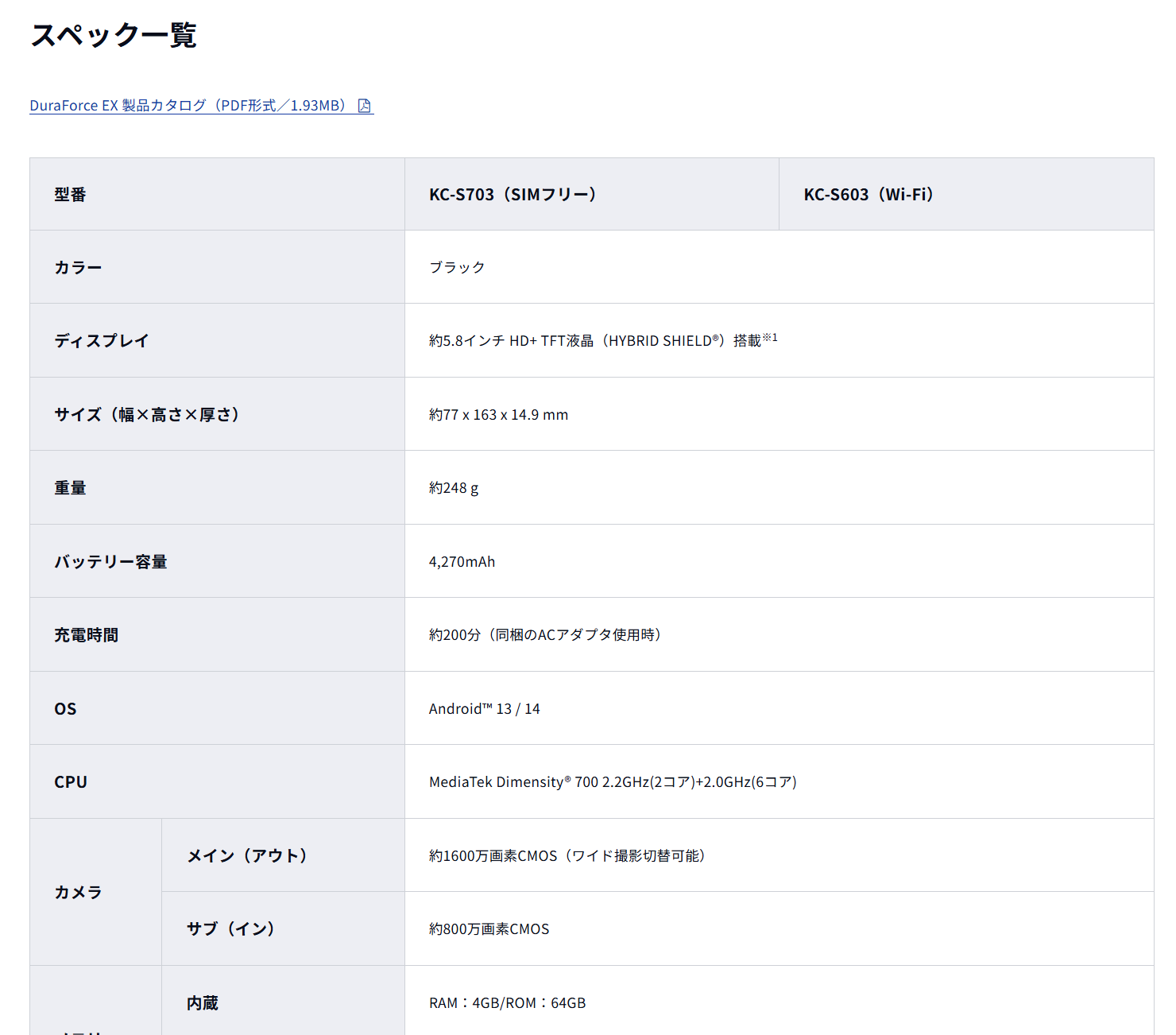Click the カメラ row group label
Viewport: 1176px width, 1035px height.
[78, 893]
